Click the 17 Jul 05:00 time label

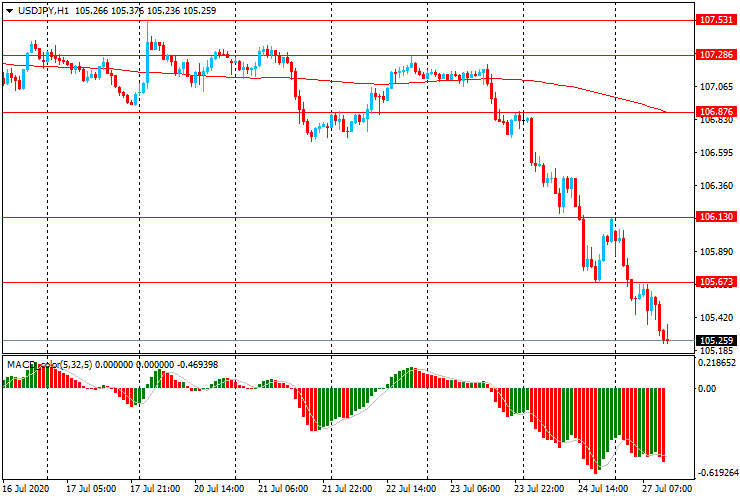coord(91,489)
